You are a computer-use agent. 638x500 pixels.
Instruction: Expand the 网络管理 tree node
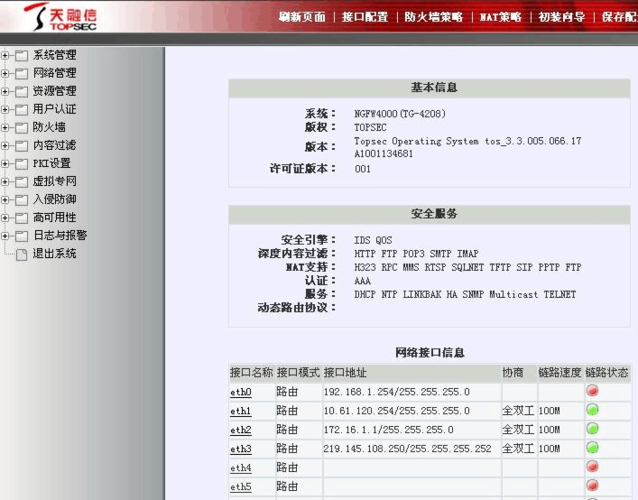[5, 73]
